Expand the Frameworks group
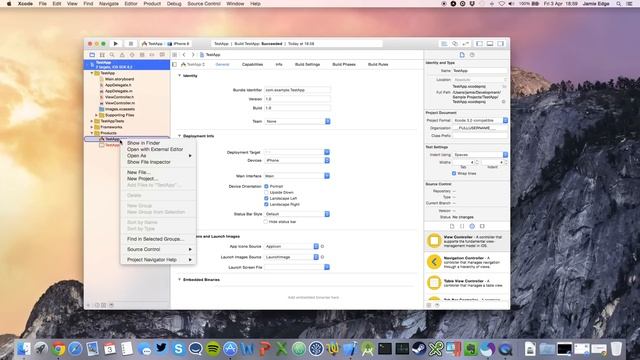 click(91, 127)
